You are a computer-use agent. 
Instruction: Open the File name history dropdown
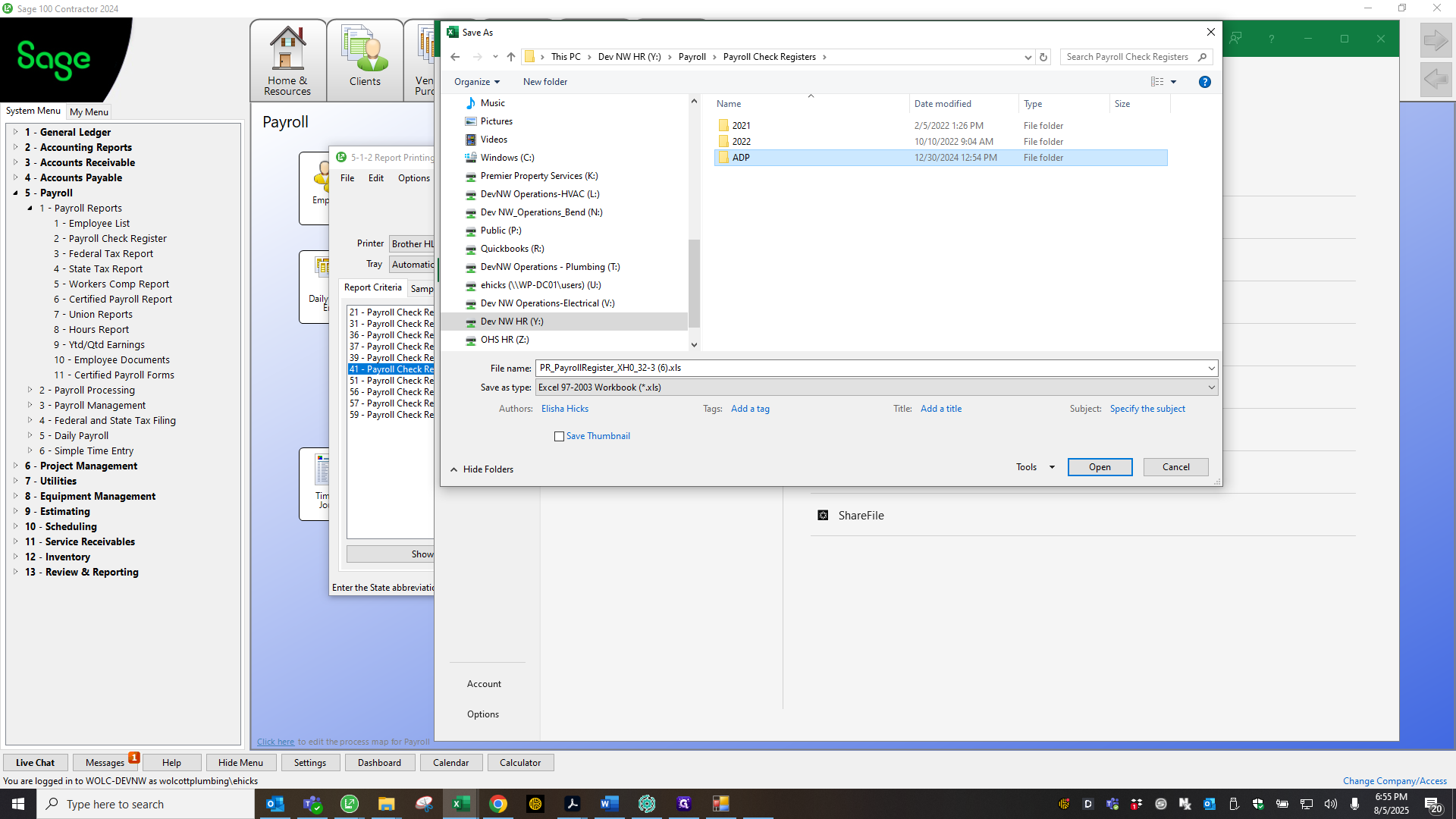(1211, 369)
